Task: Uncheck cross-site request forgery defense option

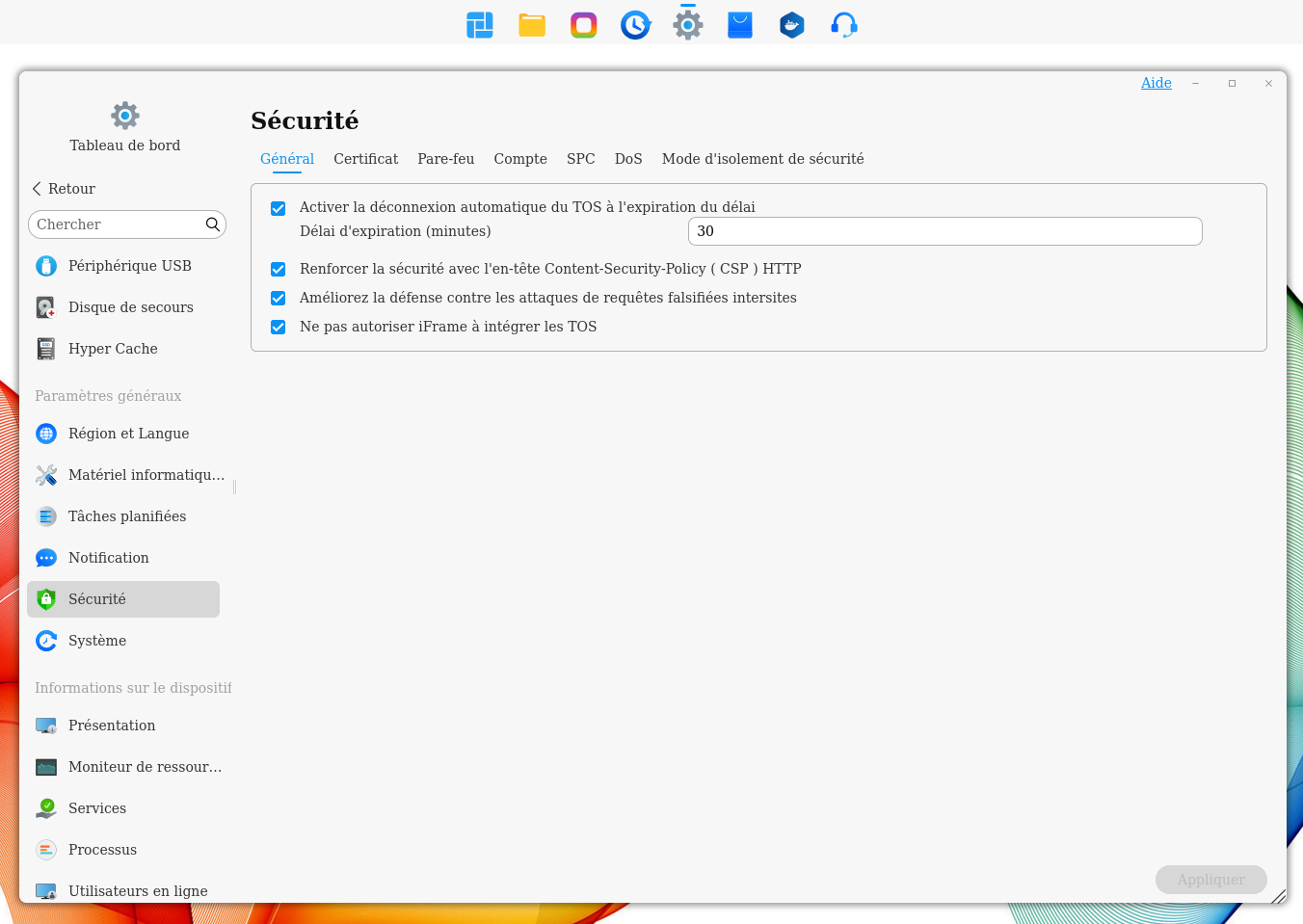Action: [279, 299]
